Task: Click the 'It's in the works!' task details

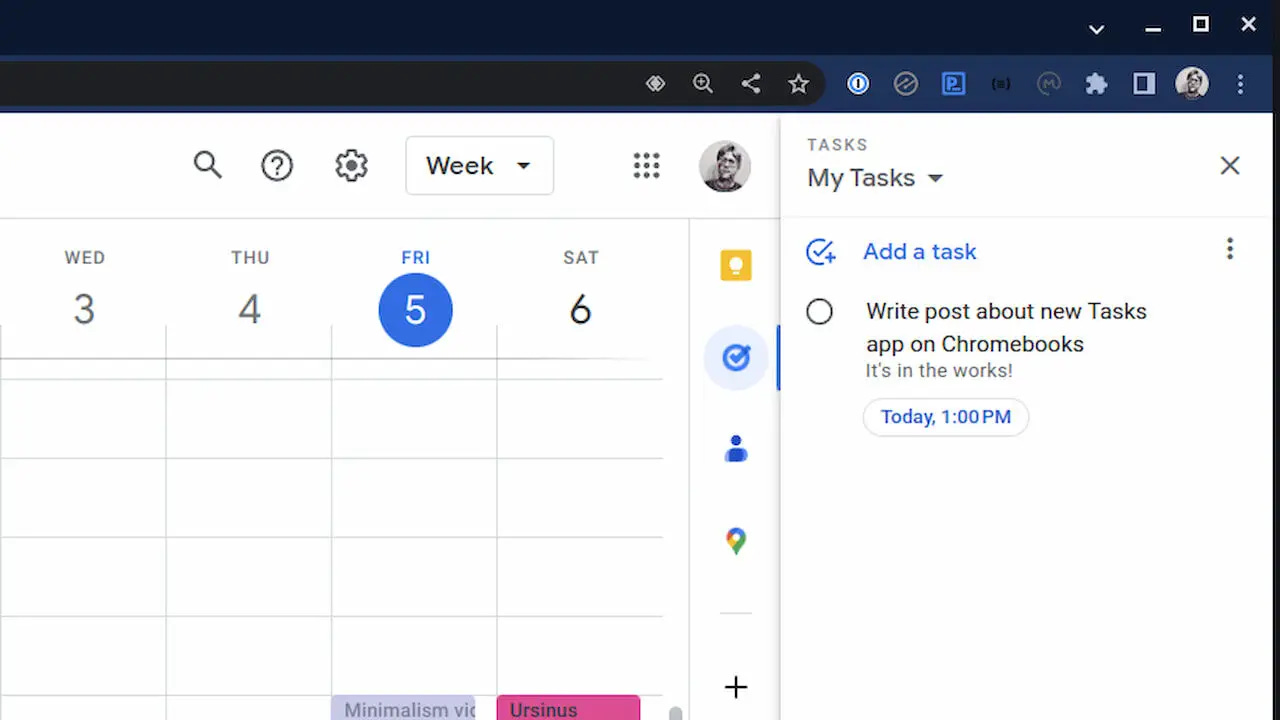Action: 939,371
